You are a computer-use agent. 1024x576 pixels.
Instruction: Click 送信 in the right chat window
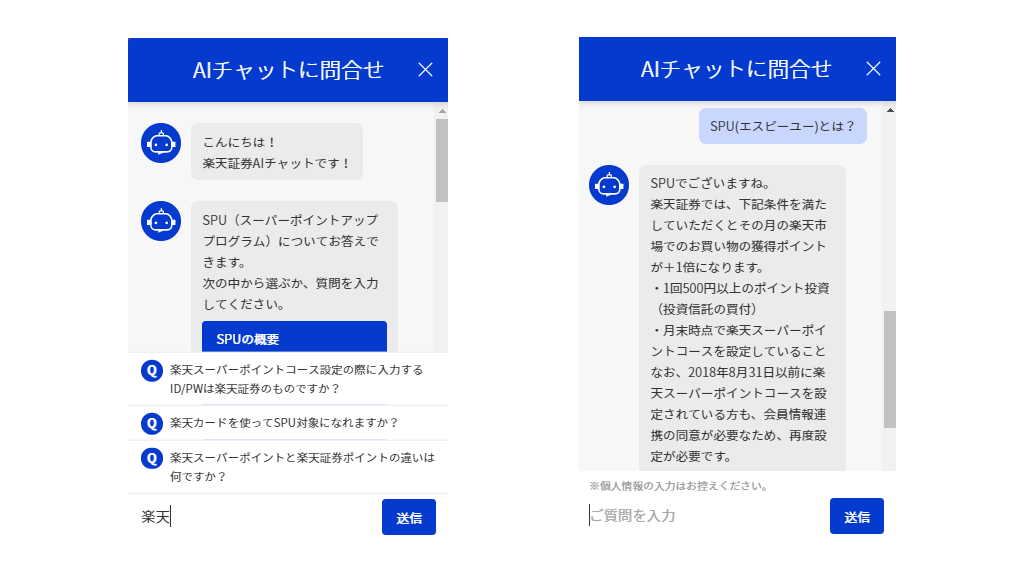pos(857,516)
